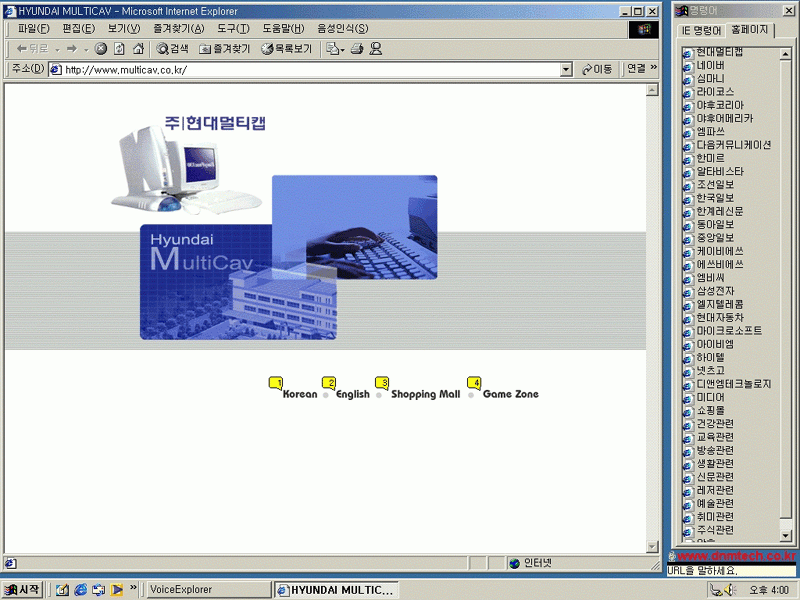Image resolution: width=800 pixels, height=600 pixels.
Task: Click the tray icon left of the speaker
Action: point(716,590)
